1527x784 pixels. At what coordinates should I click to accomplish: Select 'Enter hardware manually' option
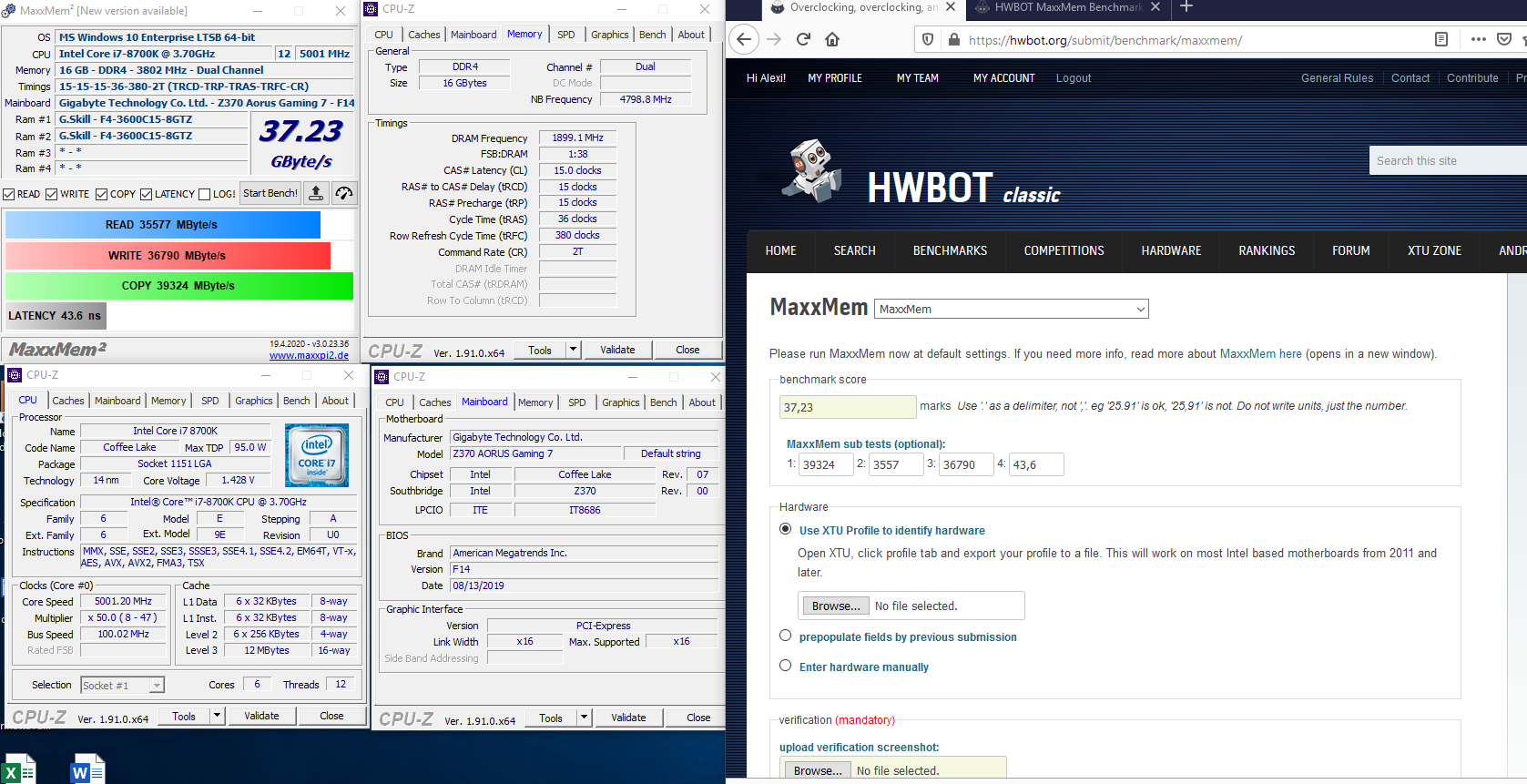point(786,666)
